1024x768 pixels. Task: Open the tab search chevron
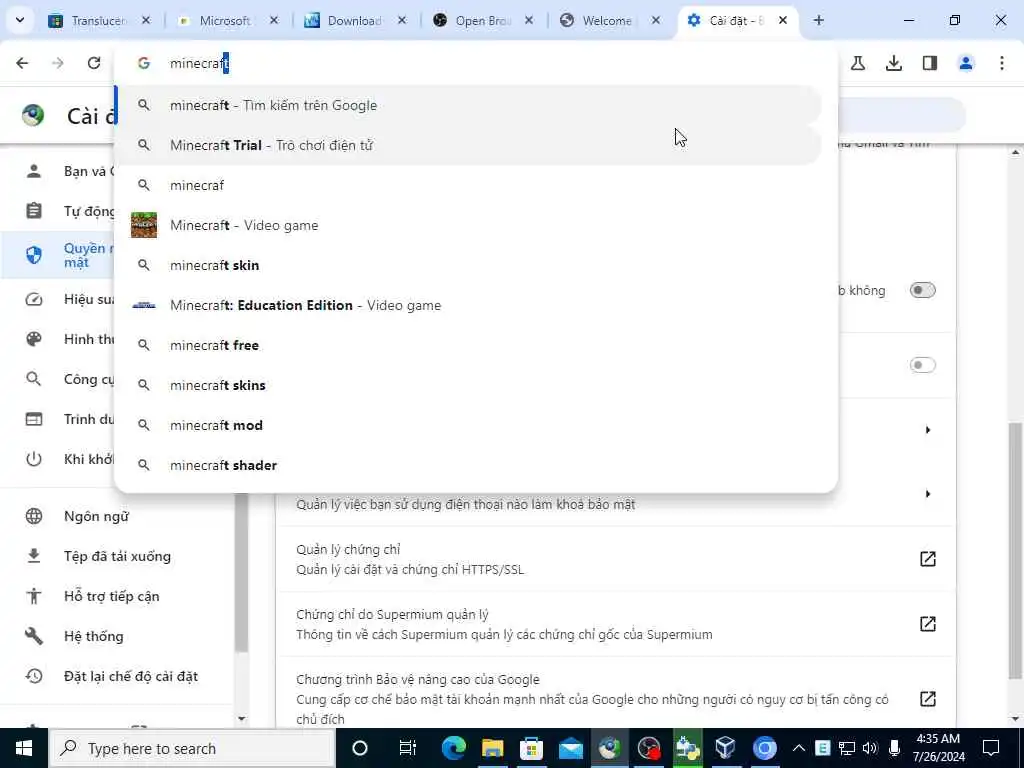(20, 20)
